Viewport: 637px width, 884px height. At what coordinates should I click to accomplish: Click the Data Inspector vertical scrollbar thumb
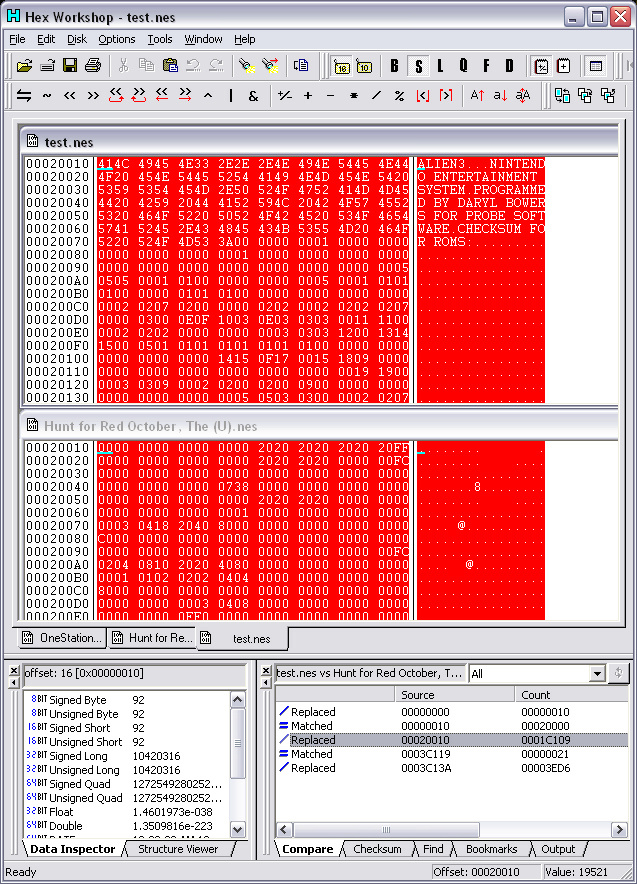click(238, 742)
